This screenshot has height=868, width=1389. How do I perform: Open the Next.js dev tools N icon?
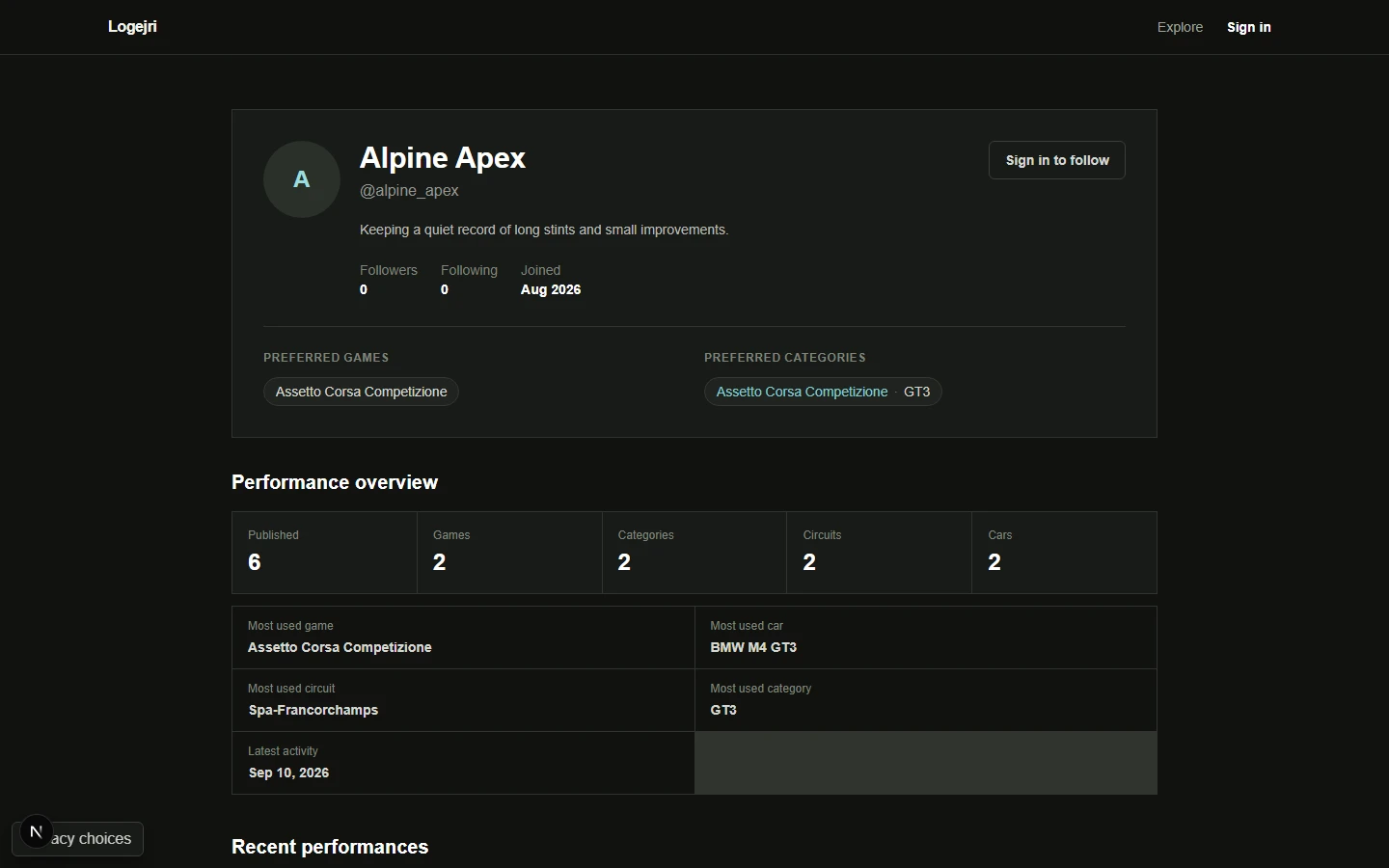click(36, 831)
